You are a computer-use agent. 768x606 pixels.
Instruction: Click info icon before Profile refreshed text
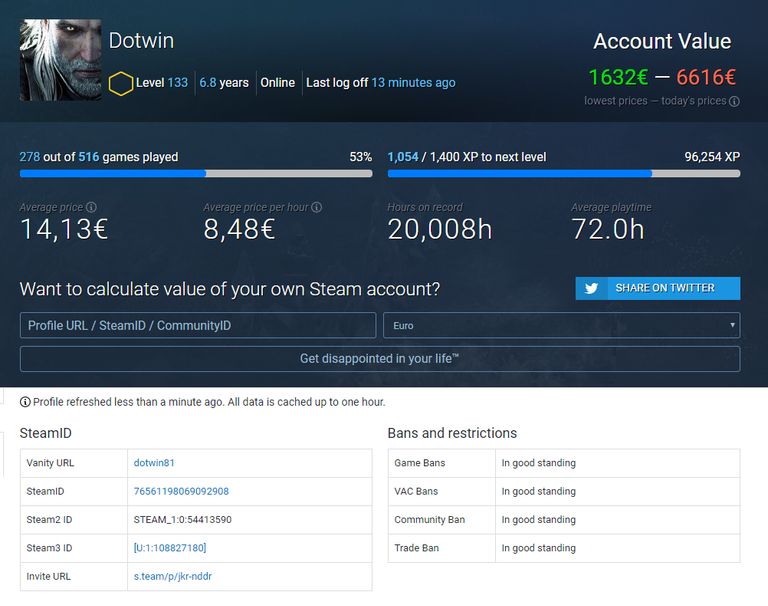pos(25,402)
